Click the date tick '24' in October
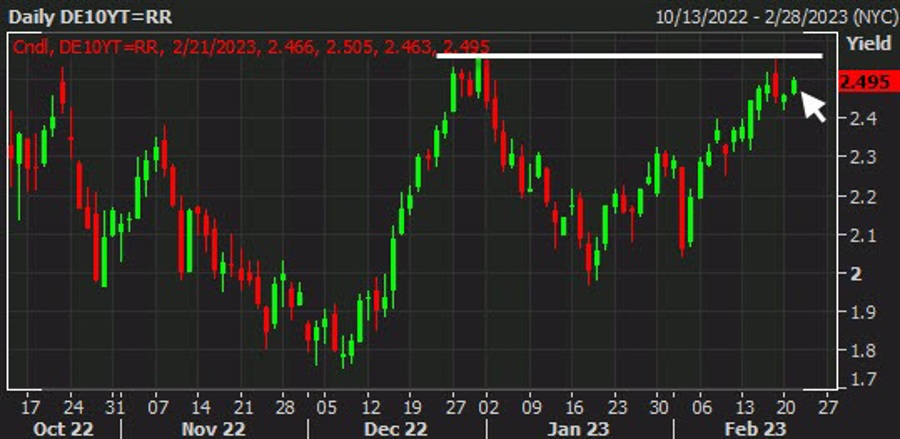 coord(73,408)
